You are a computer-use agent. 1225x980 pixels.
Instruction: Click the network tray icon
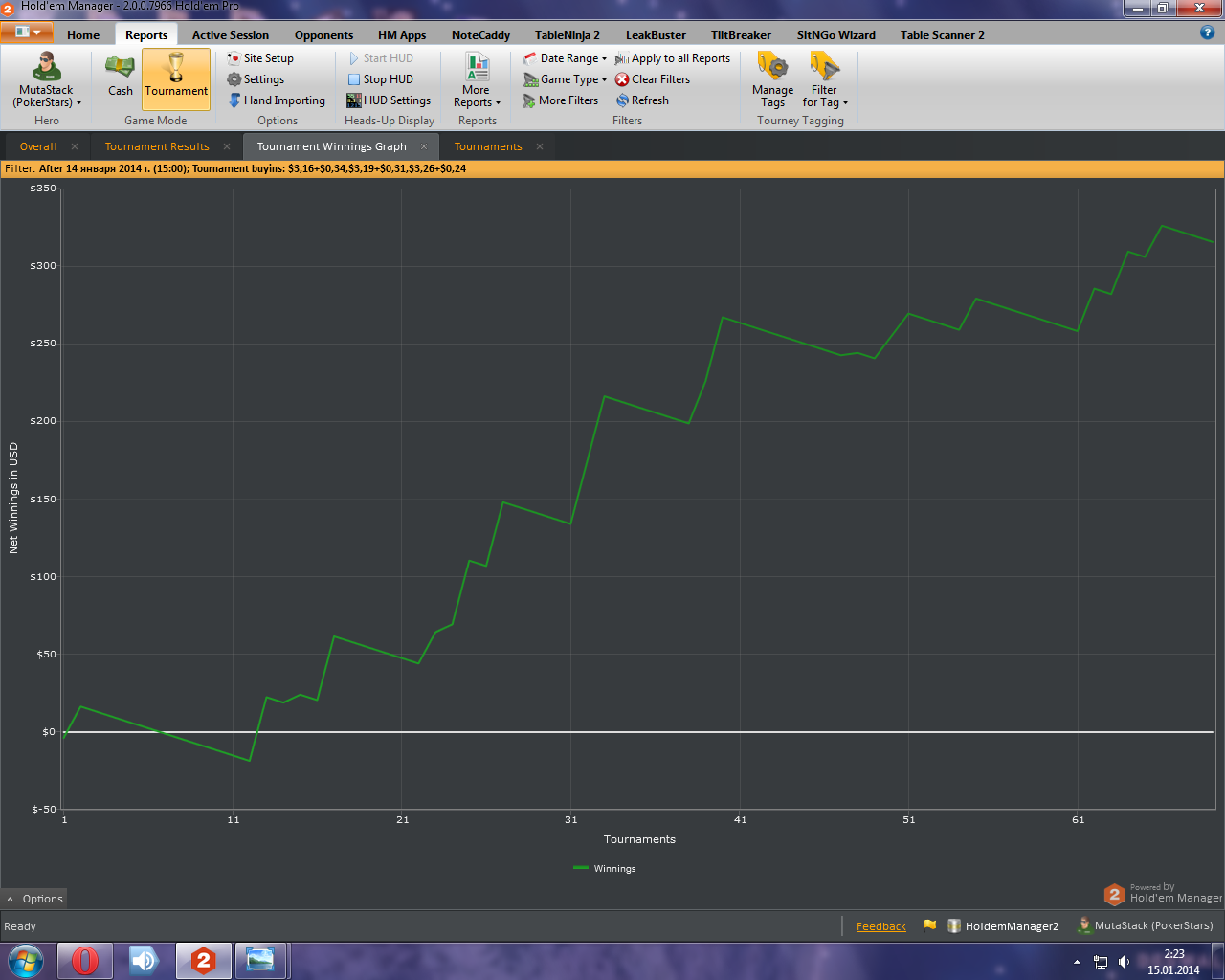point(1101,962)
